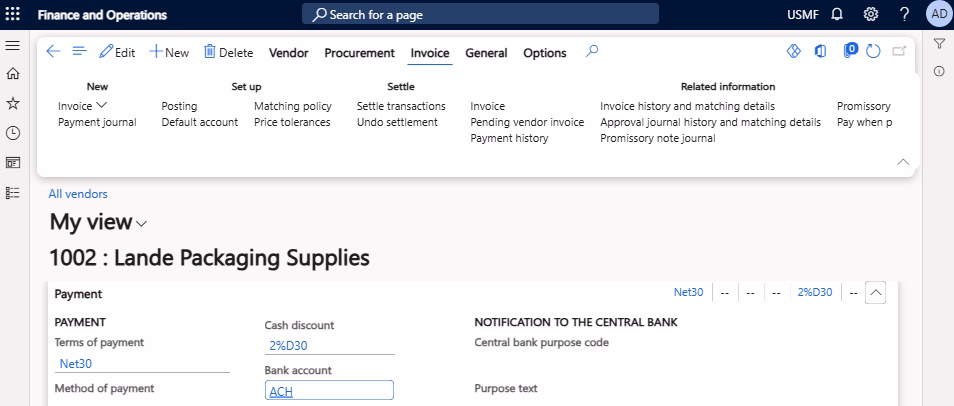The height and width of the screenshot is (406, 954).
Task: Show related information info icon
Action: click(x=939, y=72)
